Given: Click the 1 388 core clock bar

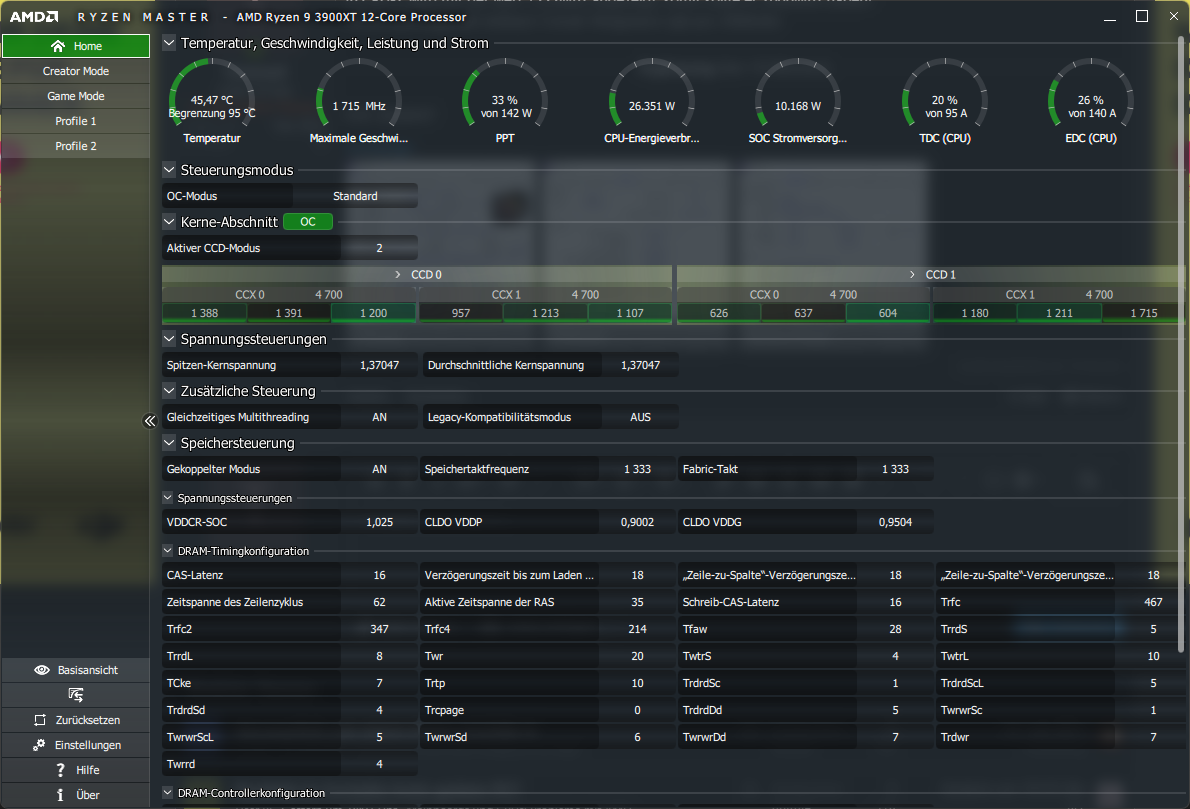Looking at the screenshot, I should 204,313.
